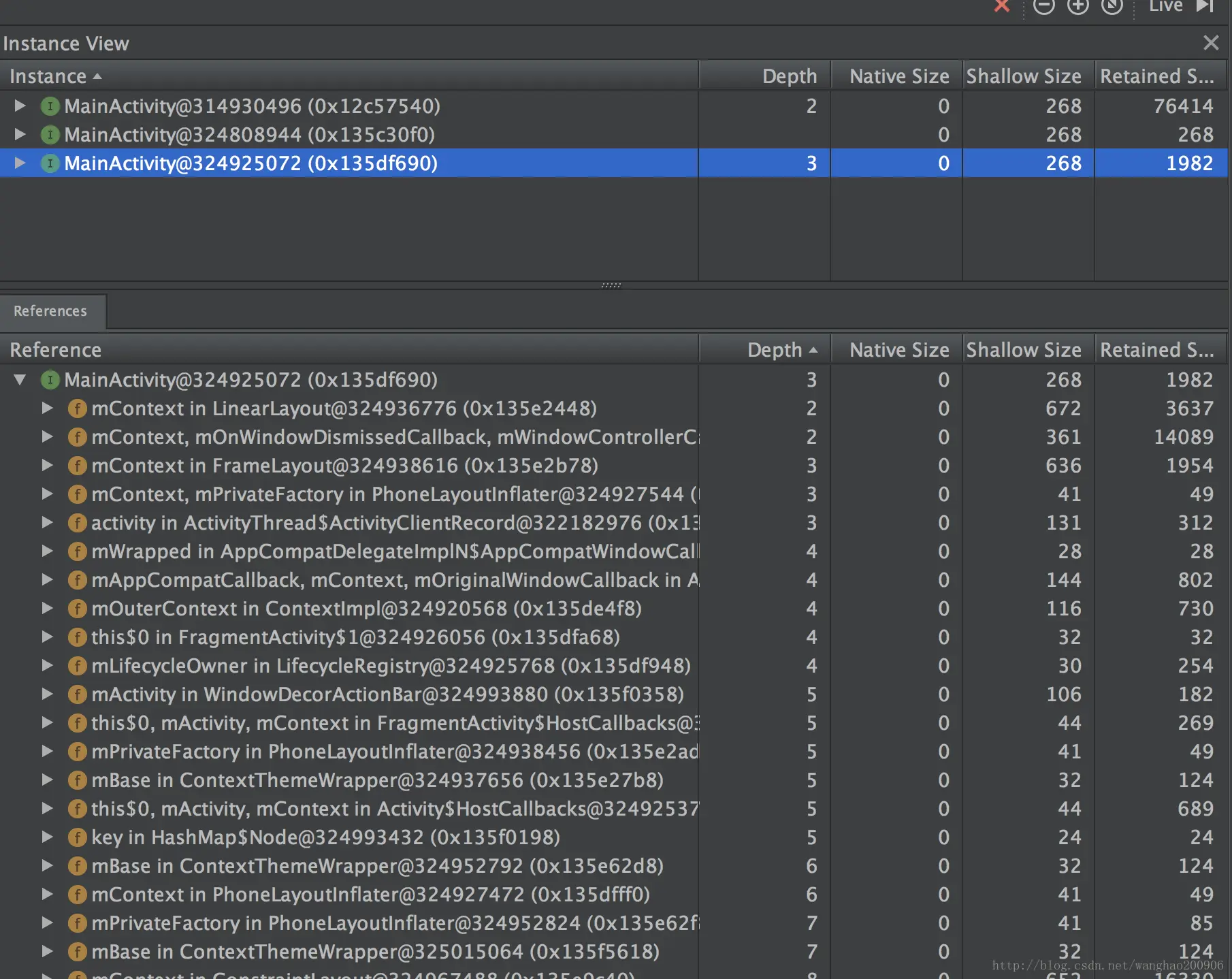Click retained size value 76414

pos(1183,106)
